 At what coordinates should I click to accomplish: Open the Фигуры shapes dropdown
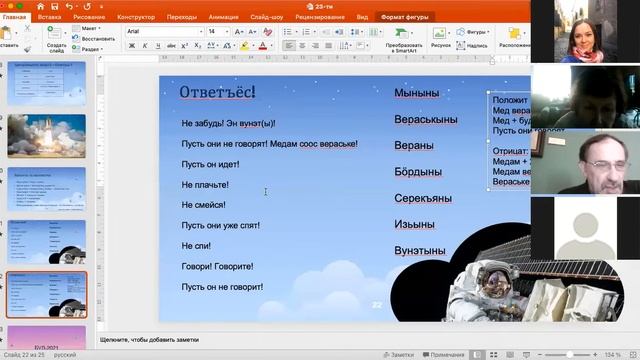point(473,32)
